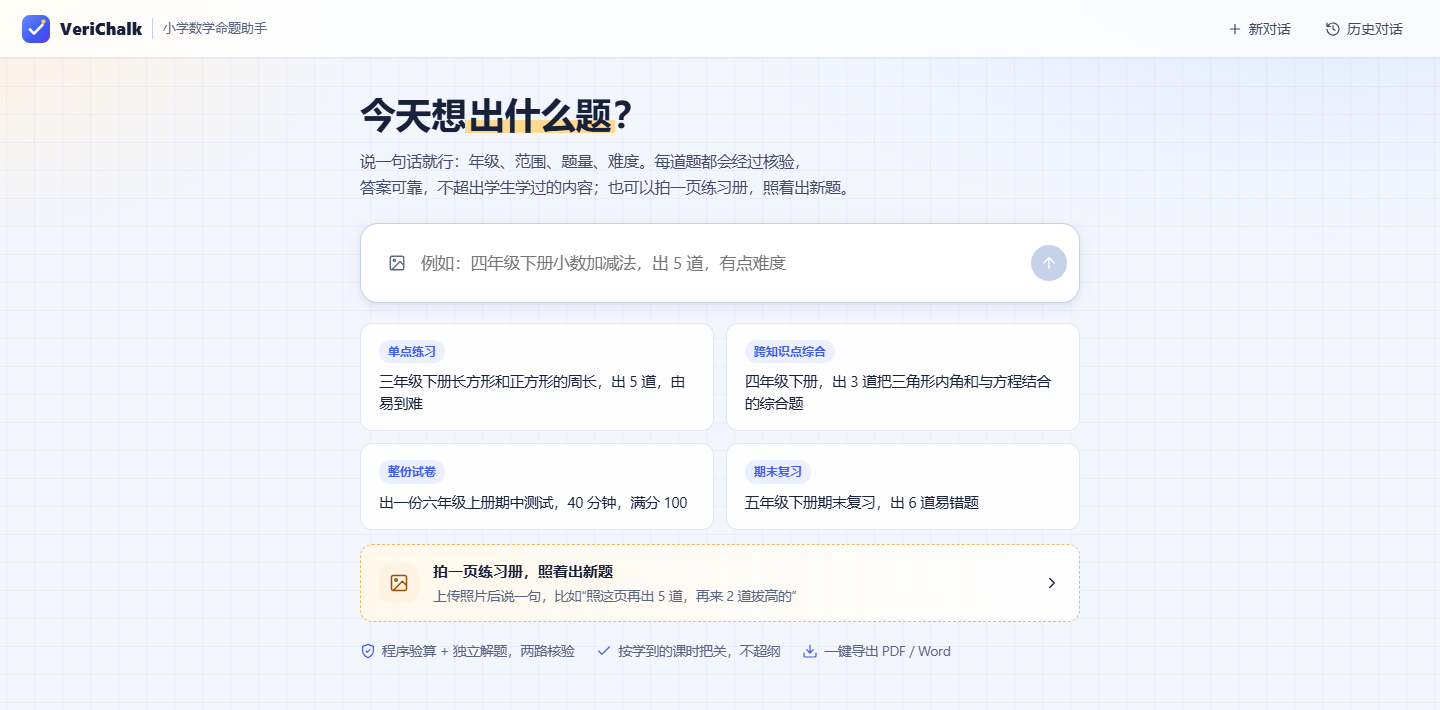Click the shield icon beside 程序验算
1440x710 pixels.
368,651
